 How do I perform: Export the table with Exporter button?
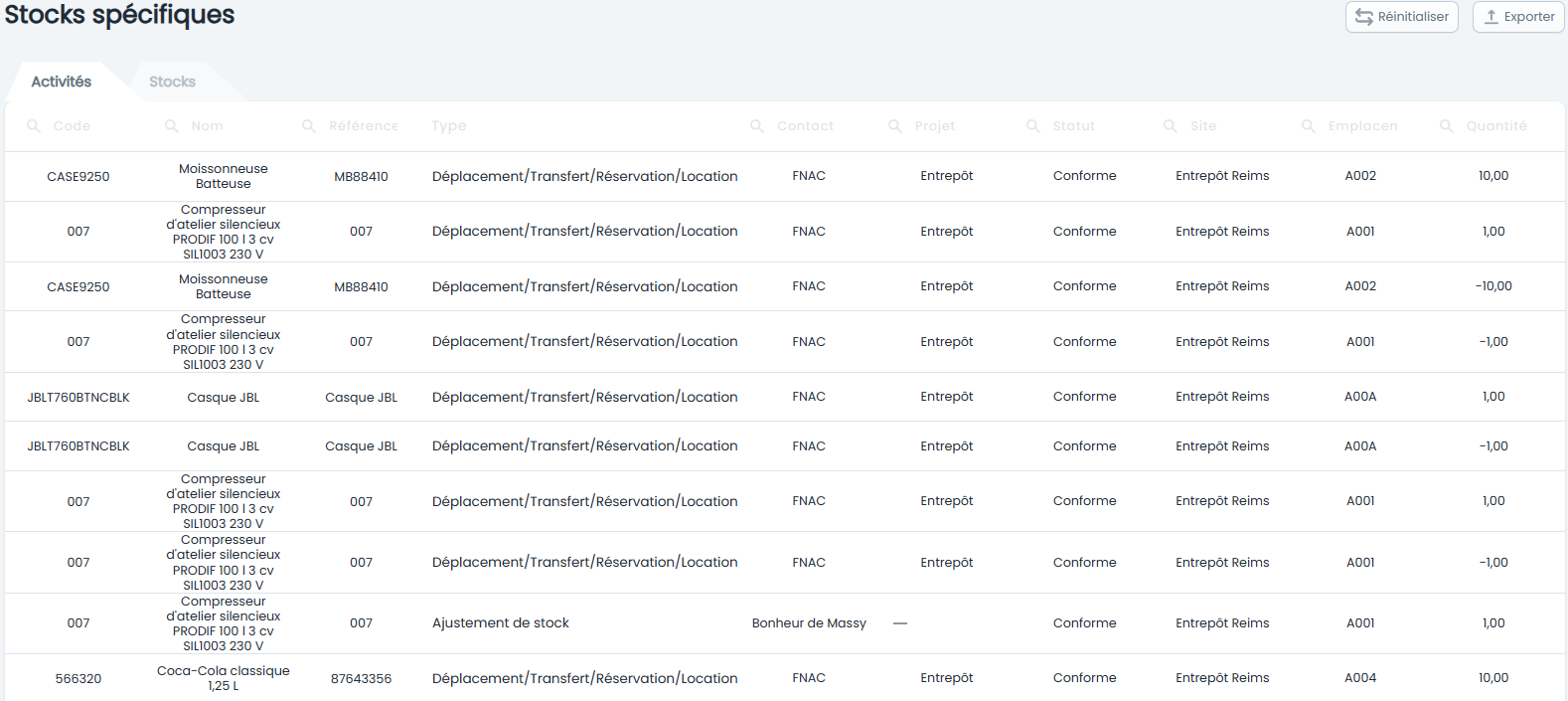tap(1518, 17)
